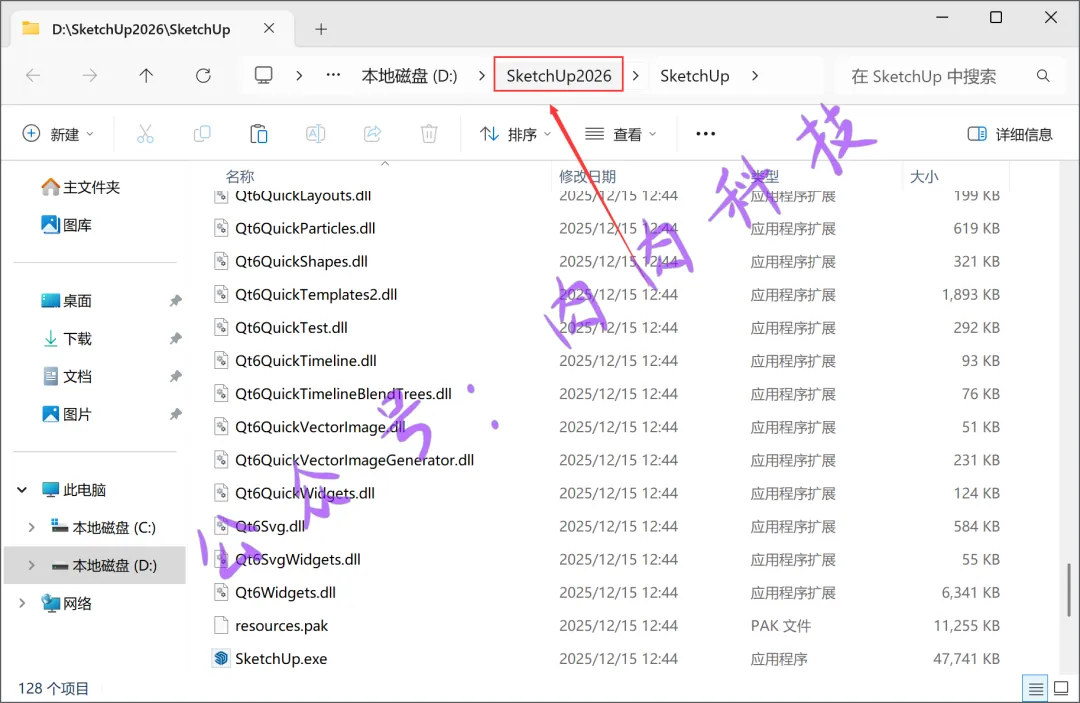
Task: Collapse the 此电脑 tree node
Action: (22, 490)
